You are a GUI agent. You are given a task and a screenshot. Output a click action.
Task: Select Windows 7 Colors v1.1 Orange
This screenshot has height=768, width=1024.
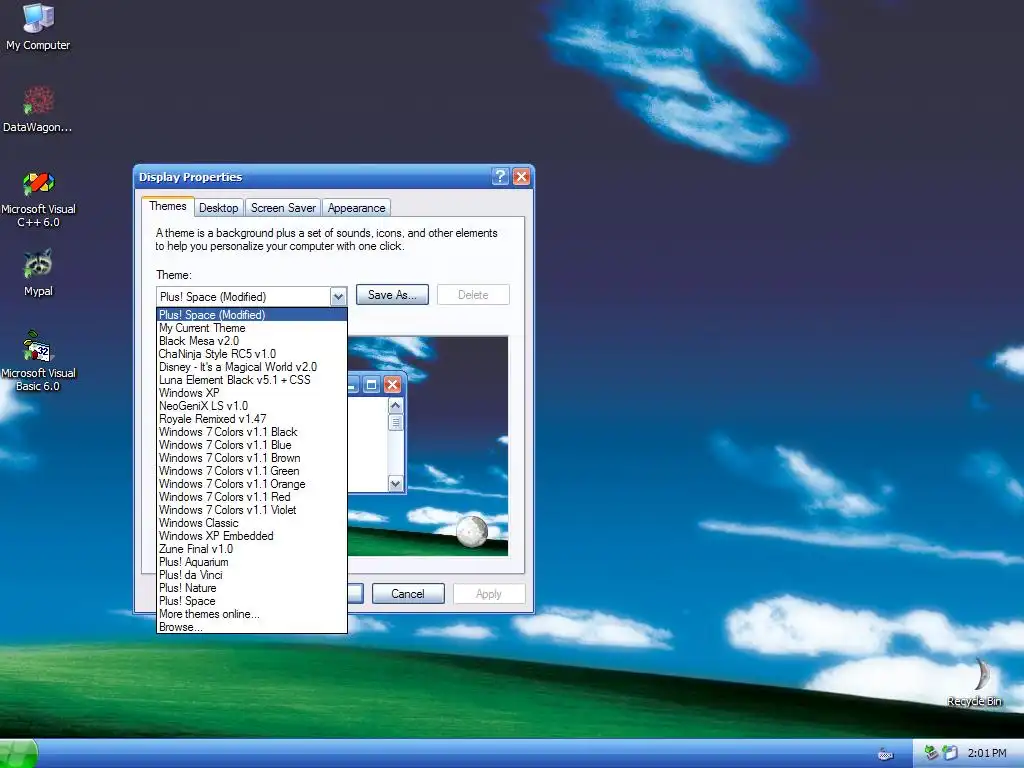251,484
